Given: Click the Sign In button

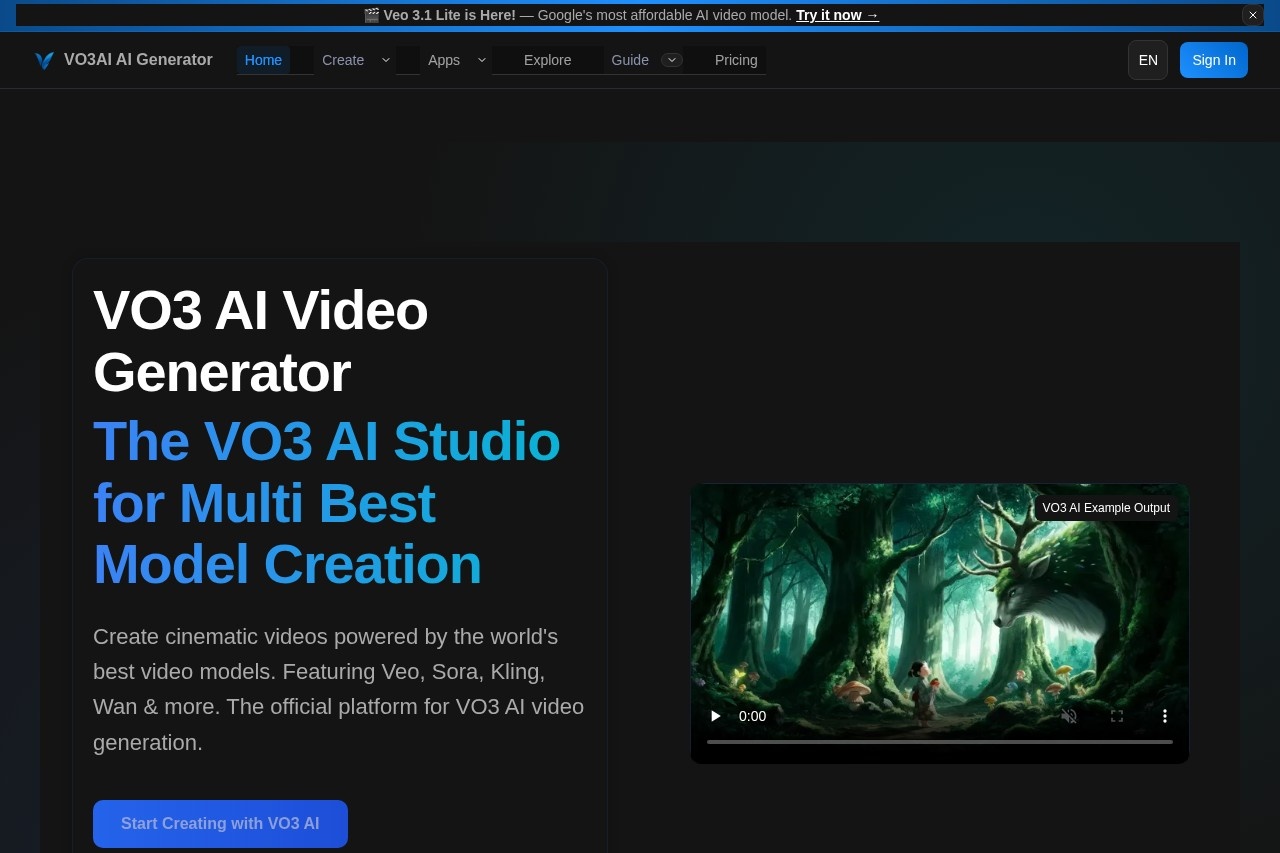Looking at the screenshot, I should click(x=1213, y=60).
